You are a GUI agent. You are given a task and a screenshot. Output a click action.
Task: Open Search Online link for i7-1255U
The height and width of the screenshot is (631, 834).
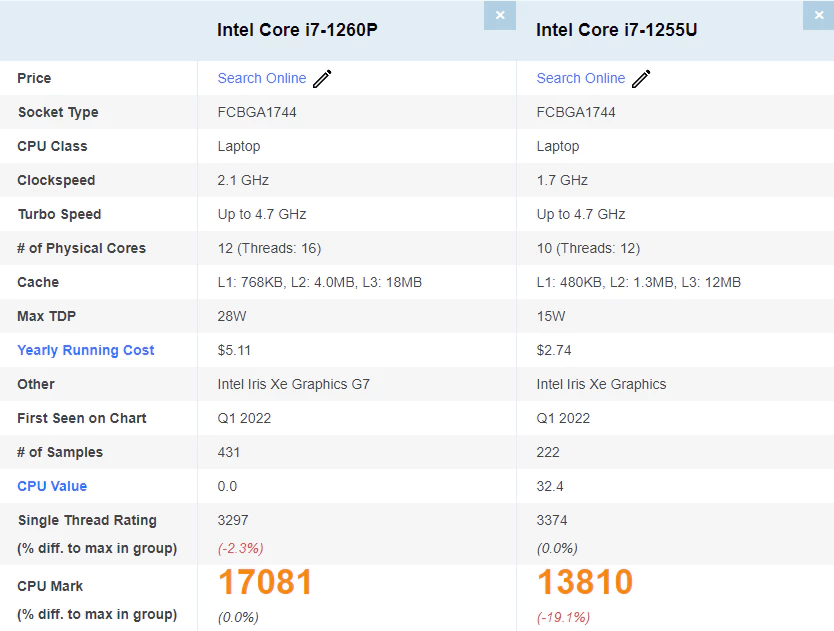[581, 78]
